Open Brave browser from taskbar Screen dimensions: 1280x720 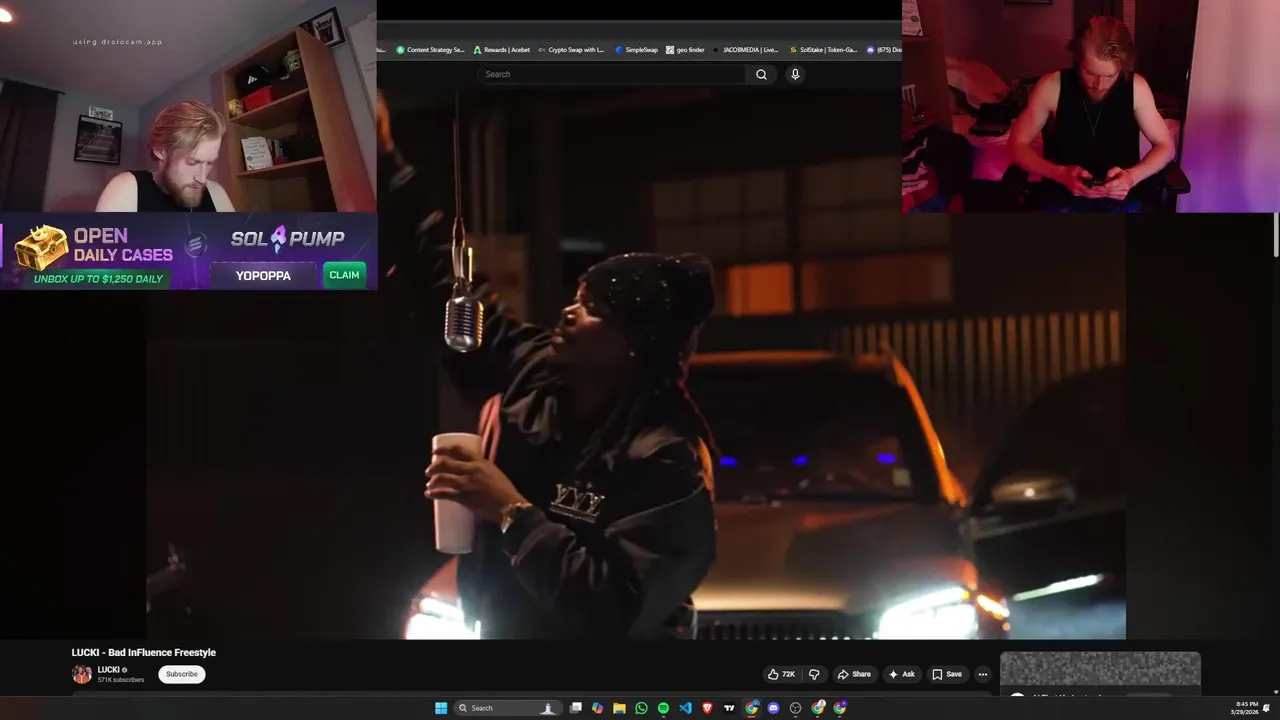click(x=708, y=708)
